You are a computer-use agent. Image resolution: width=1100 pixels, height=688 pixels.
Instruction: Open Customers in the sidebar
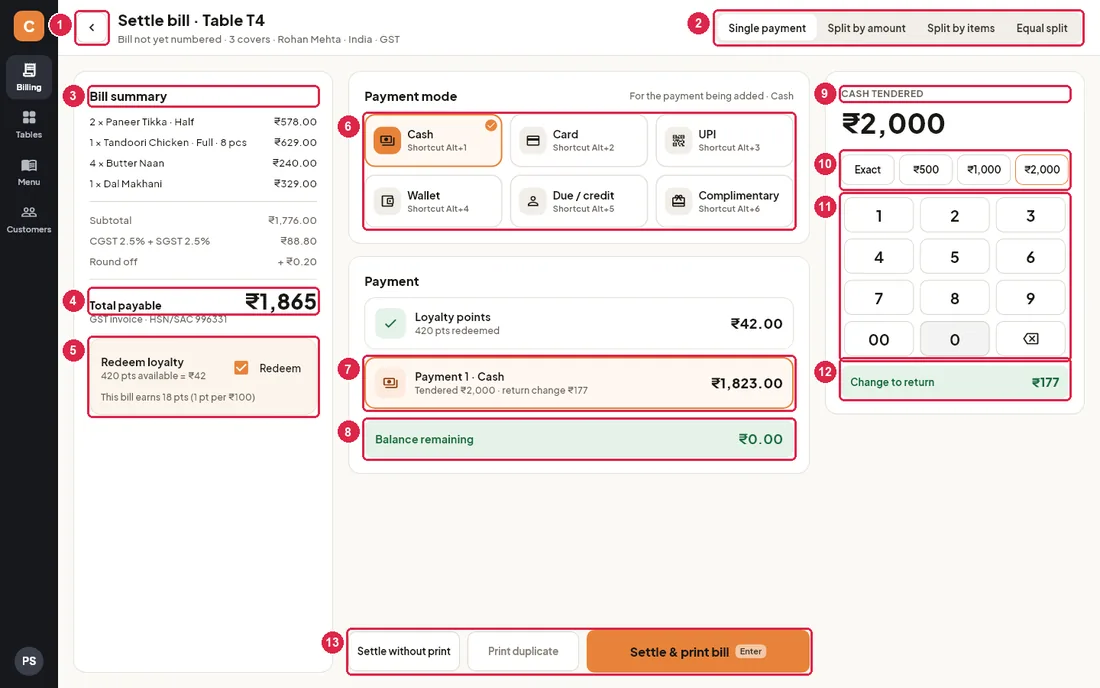29,219
